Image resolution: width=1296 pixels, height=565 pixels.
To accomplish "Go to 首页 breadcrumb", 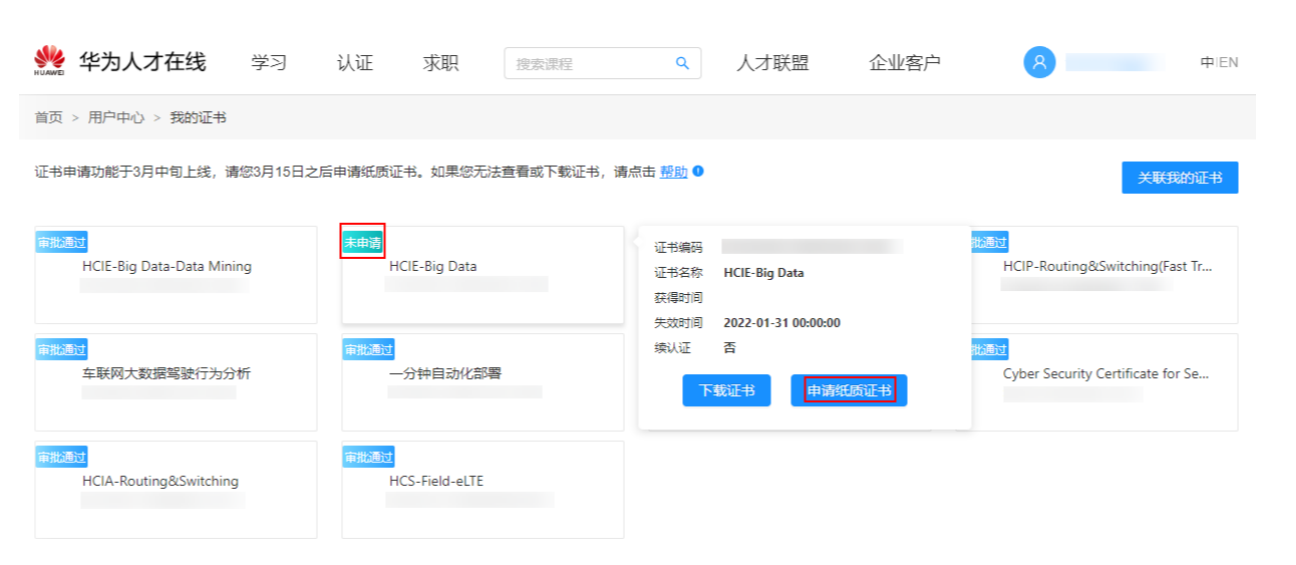I will (x=48, y=118).
